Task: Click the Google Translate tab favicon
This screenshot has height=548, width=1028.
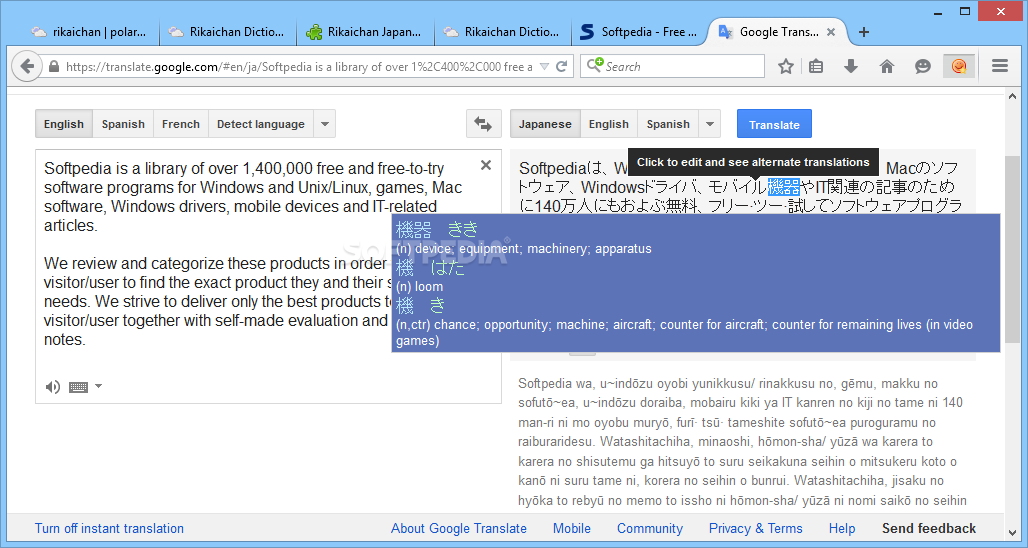Action: (x=725, y=31)
